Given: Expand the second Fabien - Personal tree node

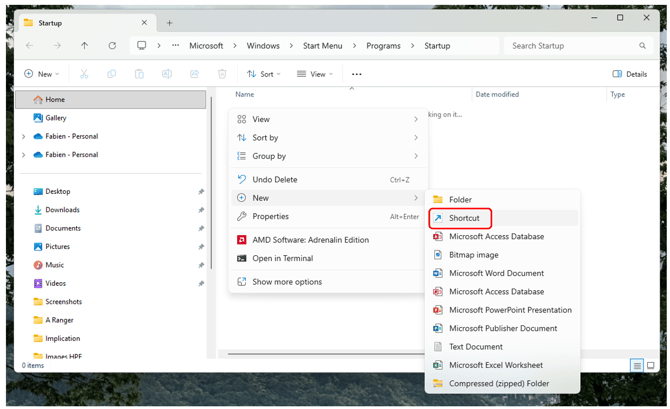Looking at the screenshot, I should (x=24, y=155).
